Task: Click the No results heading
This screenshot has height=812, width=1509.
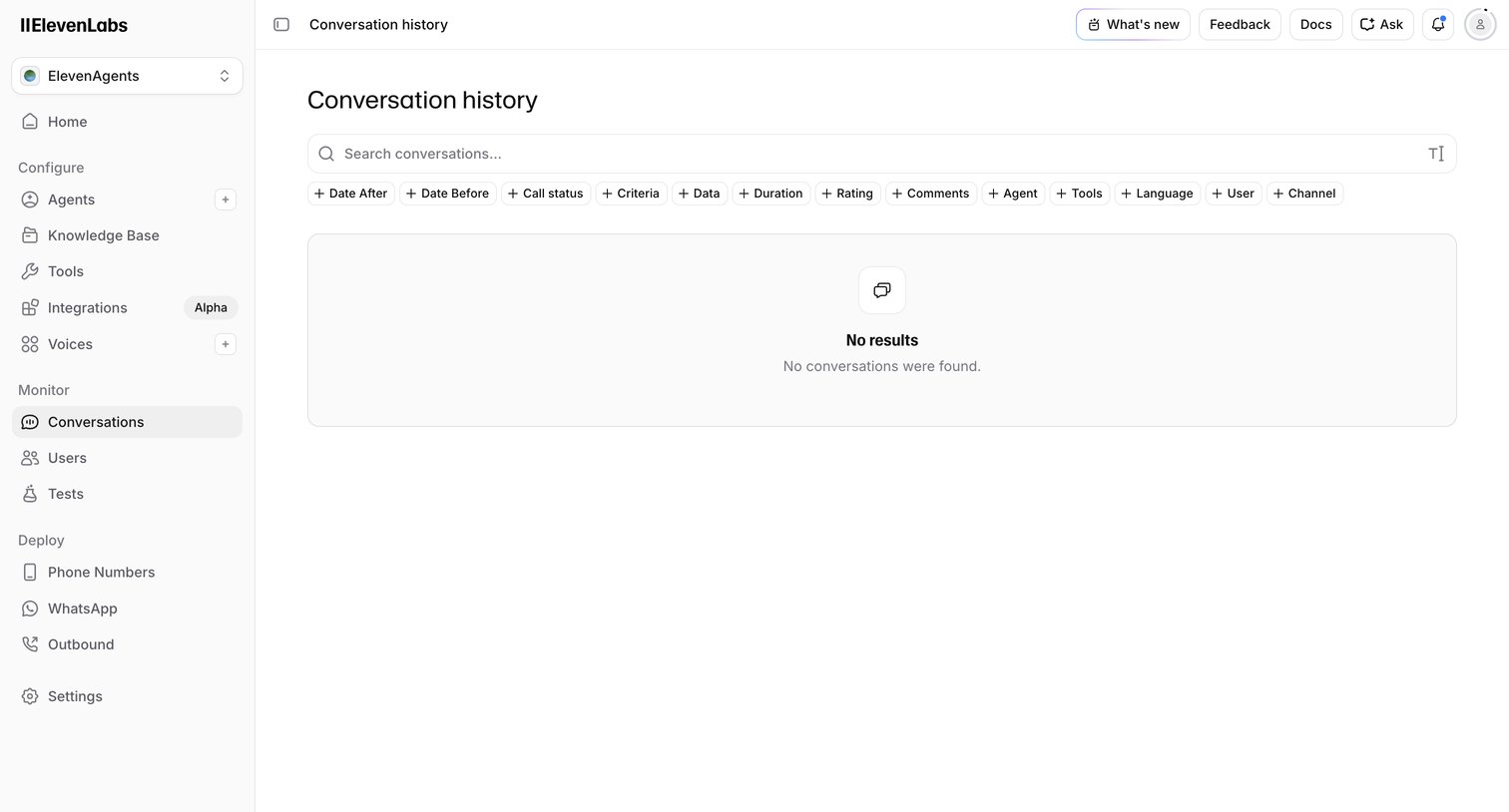Action: pyautogui.click(x=882, y=340)
